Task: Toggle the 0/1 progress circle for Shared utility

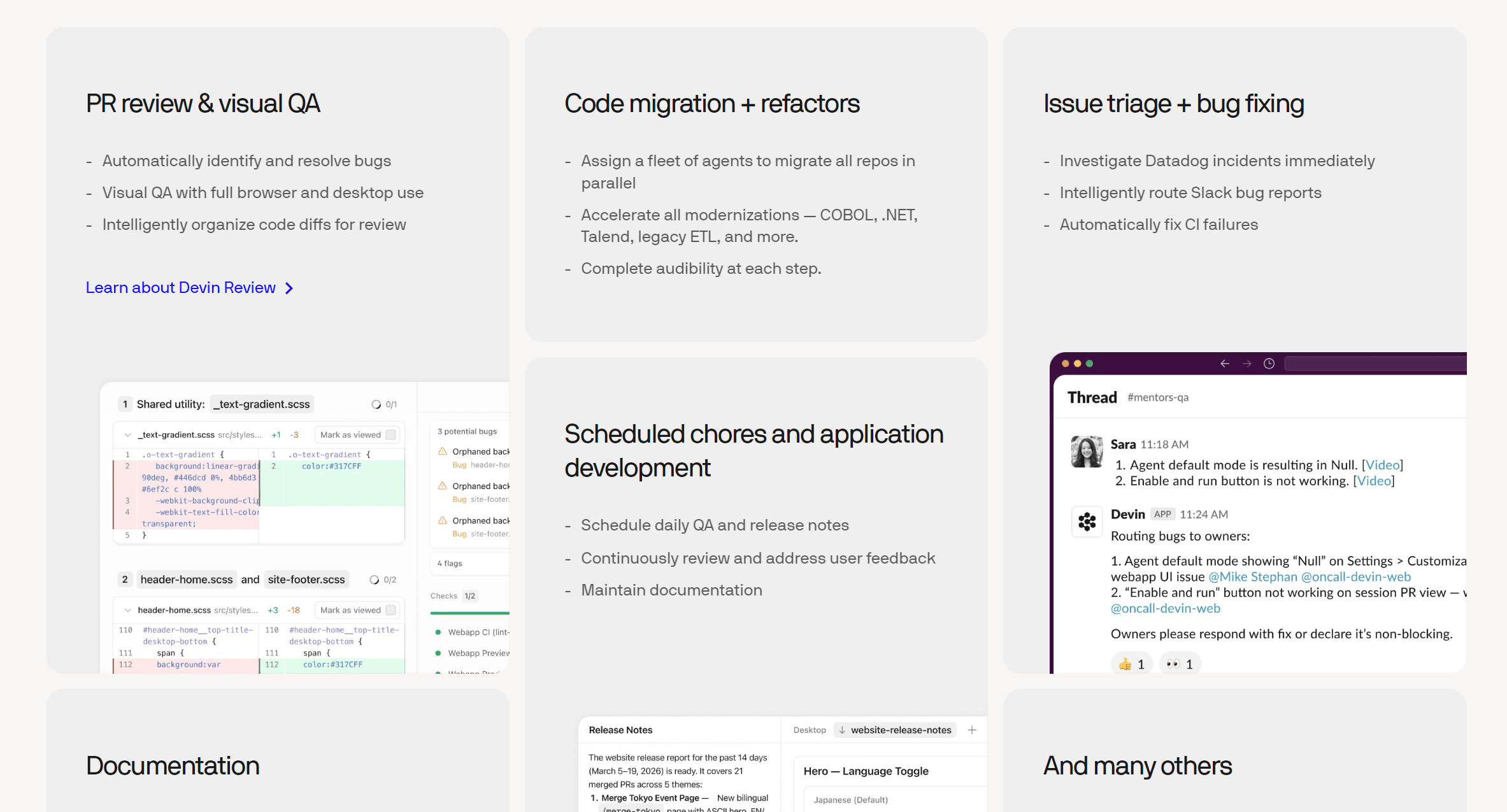Action: [376, 404]
